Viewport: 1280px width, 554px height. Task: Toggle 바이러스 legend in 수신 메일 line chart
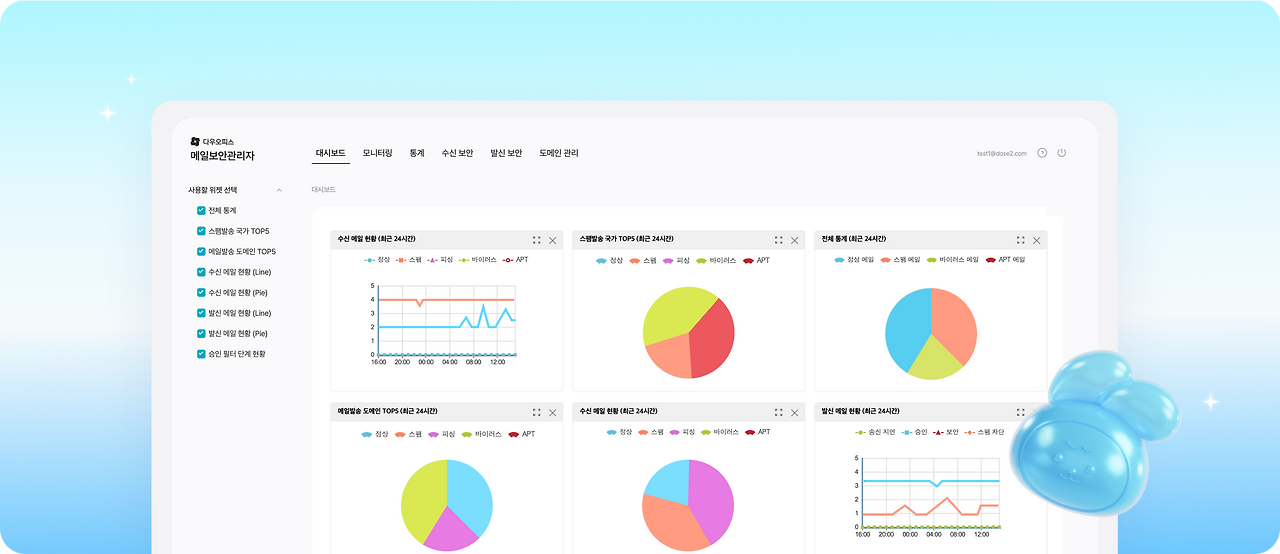pyautogui.click(x=478, y=260)
